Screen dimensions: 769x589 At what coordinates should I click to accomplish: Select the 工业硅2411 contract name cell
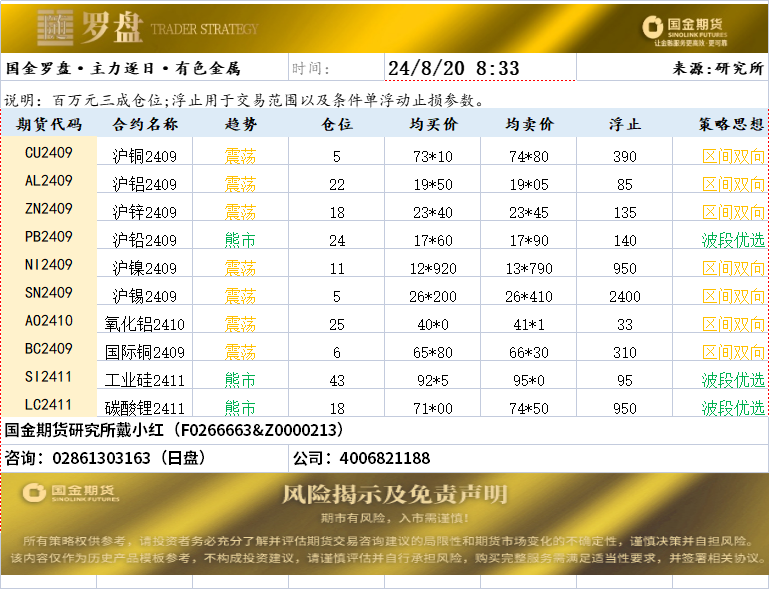tap(145, 375)
